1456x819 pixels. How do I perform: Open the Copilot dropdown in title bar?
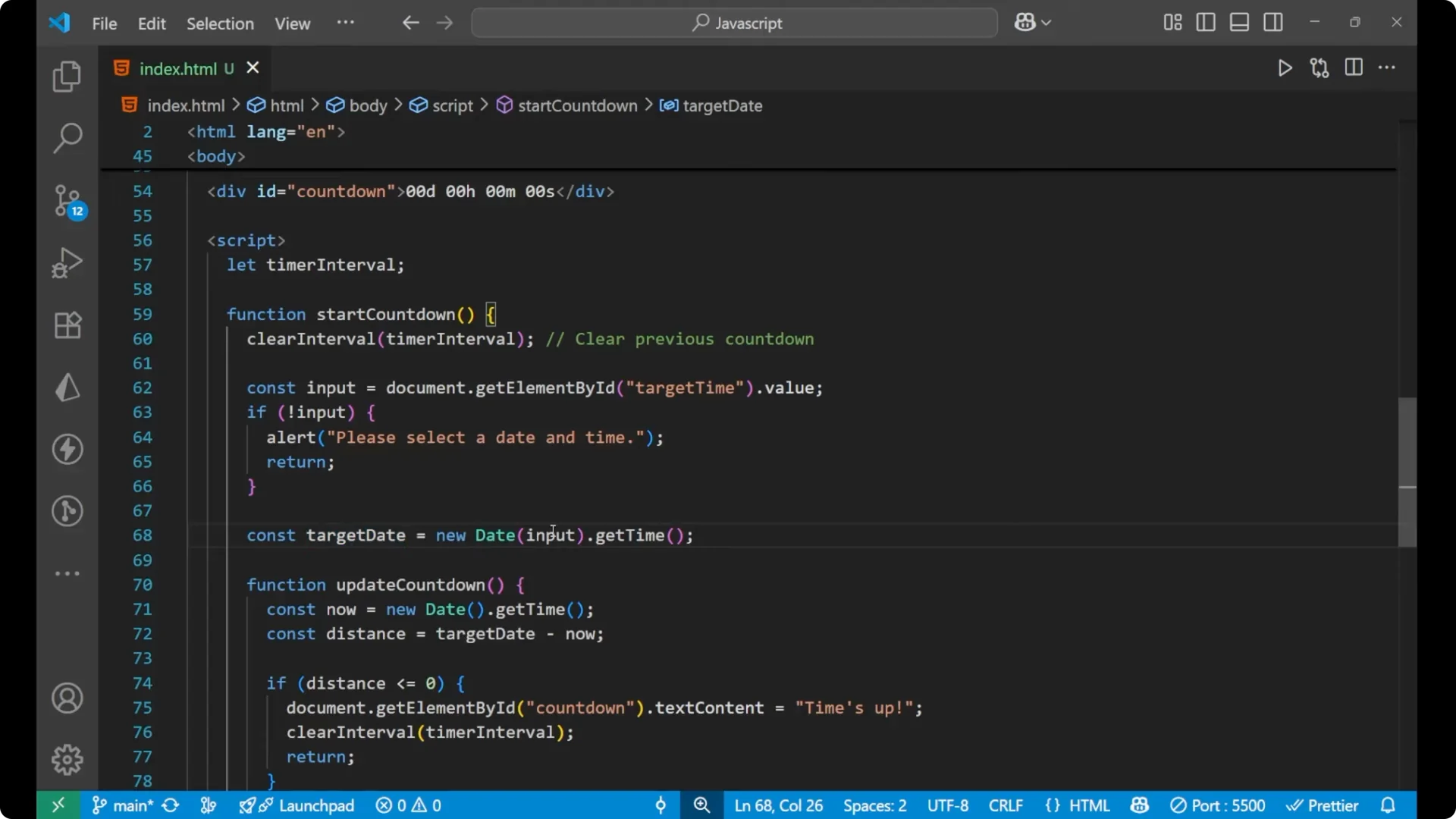point(1033,22)
